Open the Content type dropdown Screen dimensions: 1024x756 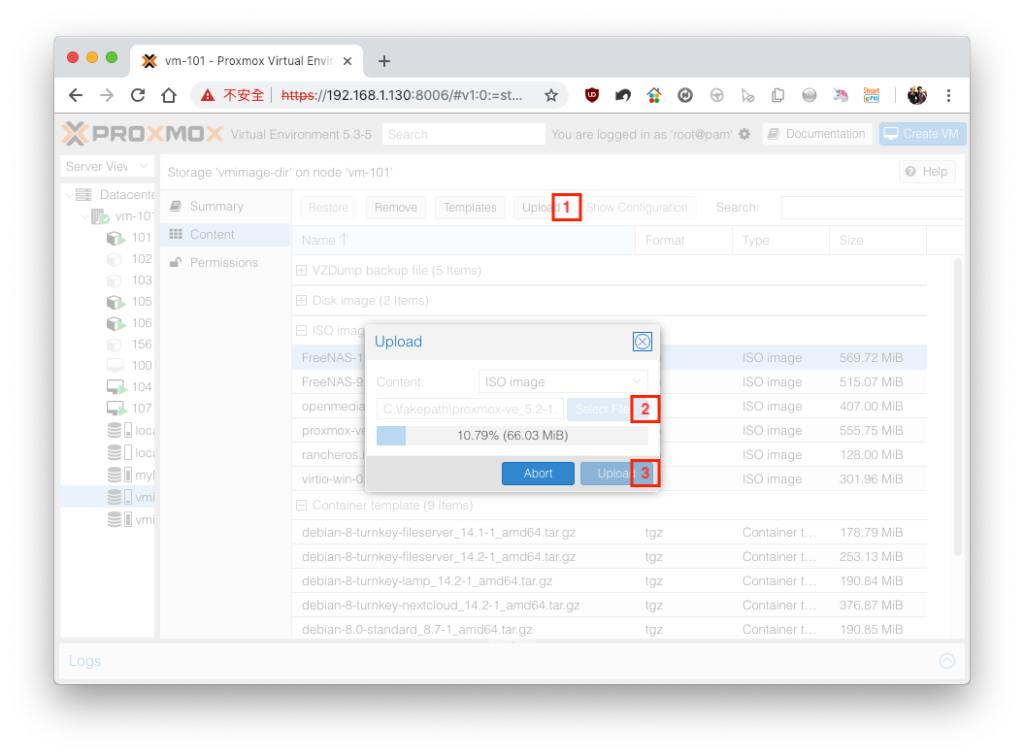pyautogui.click(x=563, y=382)
